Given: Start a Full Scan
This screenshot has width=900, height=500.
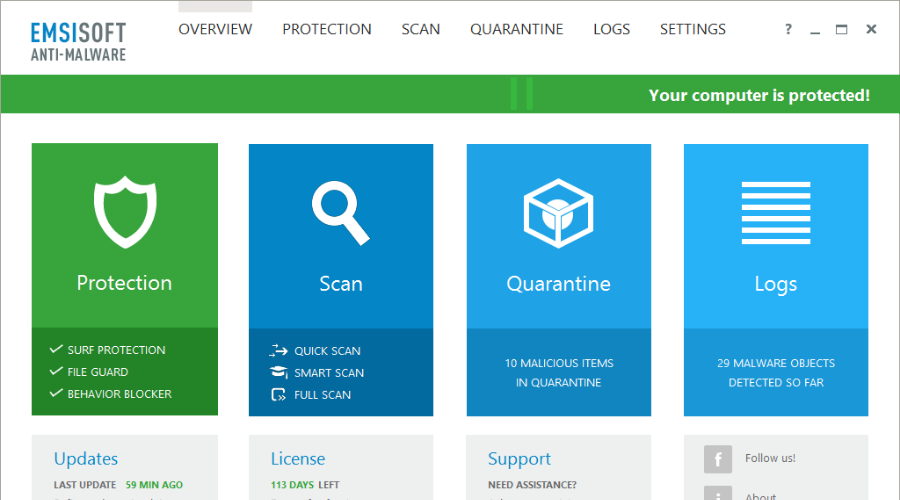Looking at the screenshot, I should (322, 395).
